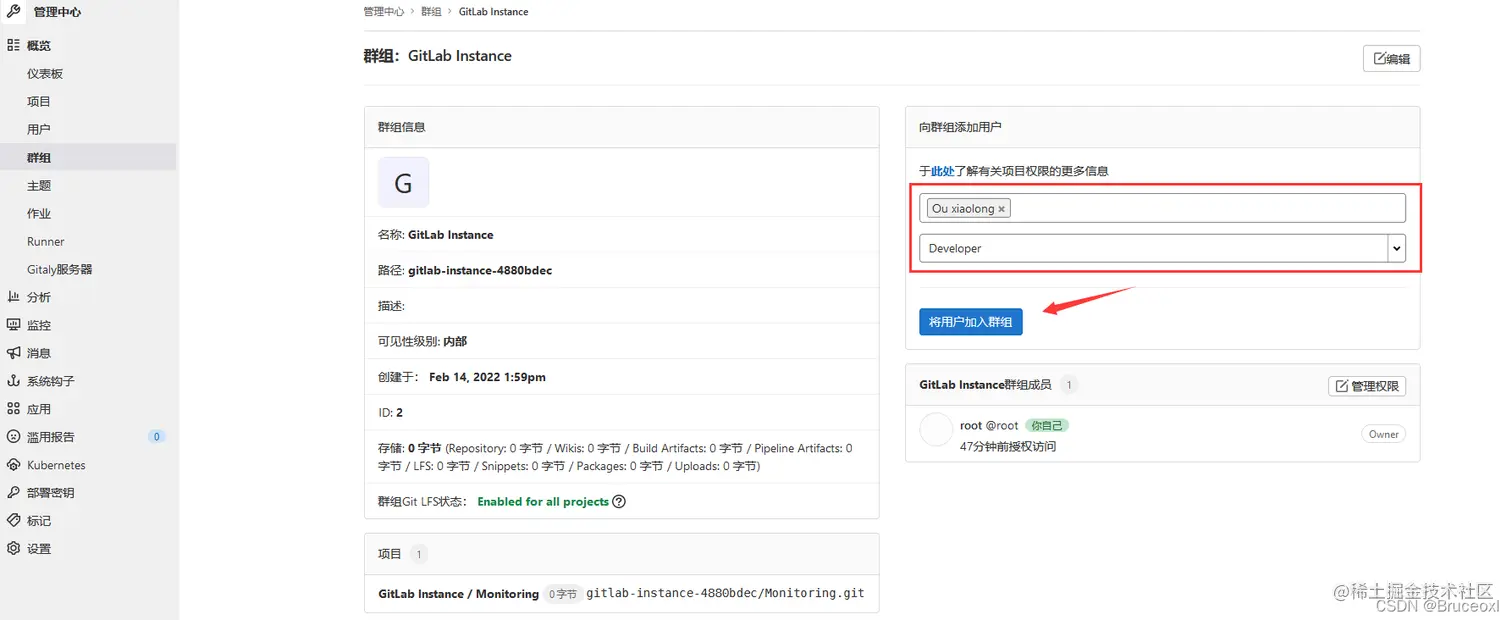Click the wrench icon beside 管理中心
The height and width of the screenshot is (620, 1512).
14,12
